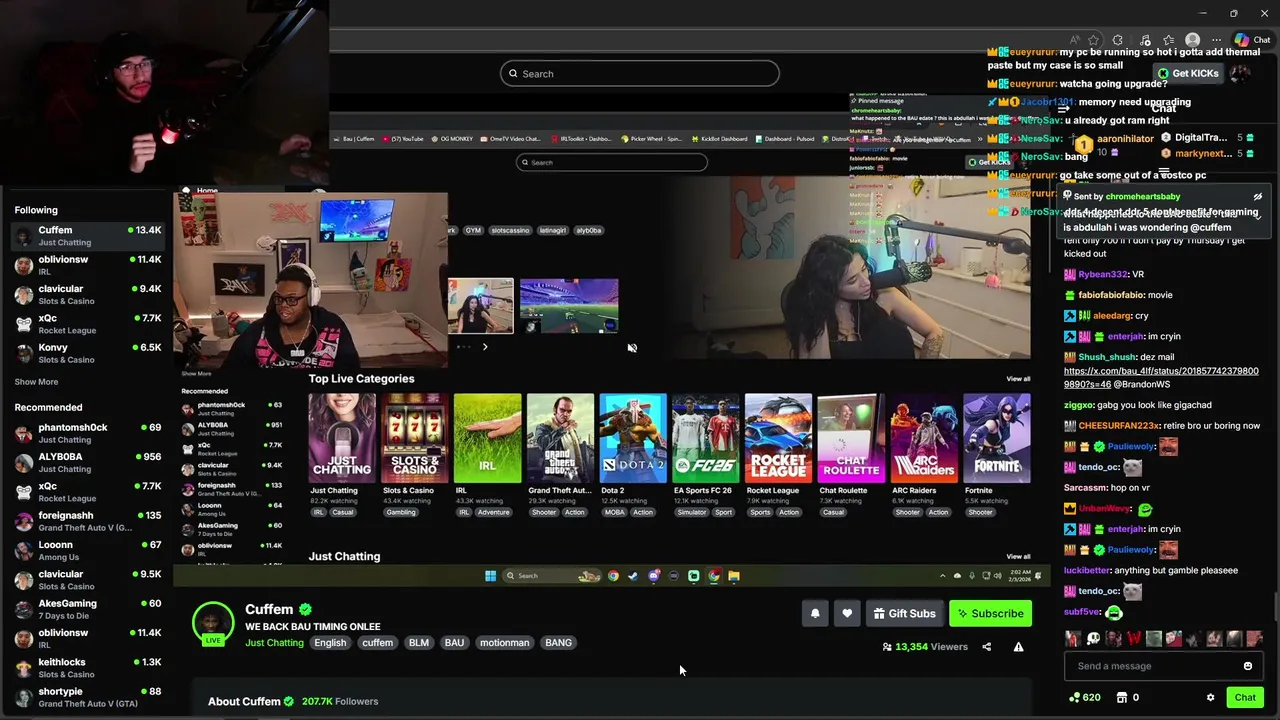
Task: Open Chrome icon in streamed taskbar
Action: click(x=613, y=576)
